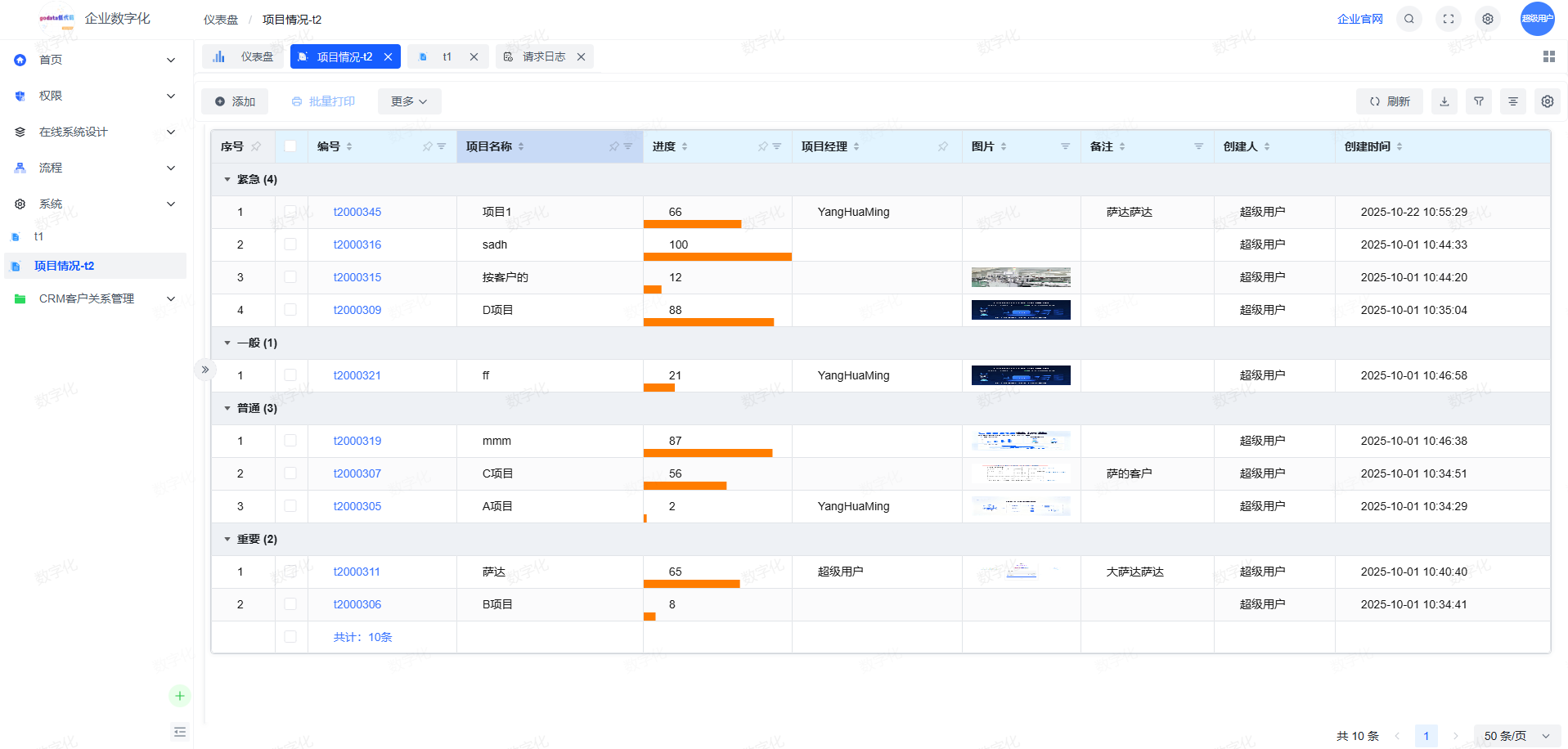Toggle the select-all checkbox in table header
The height and width of the screenshot is (749, 1568).
click(290, 146)
